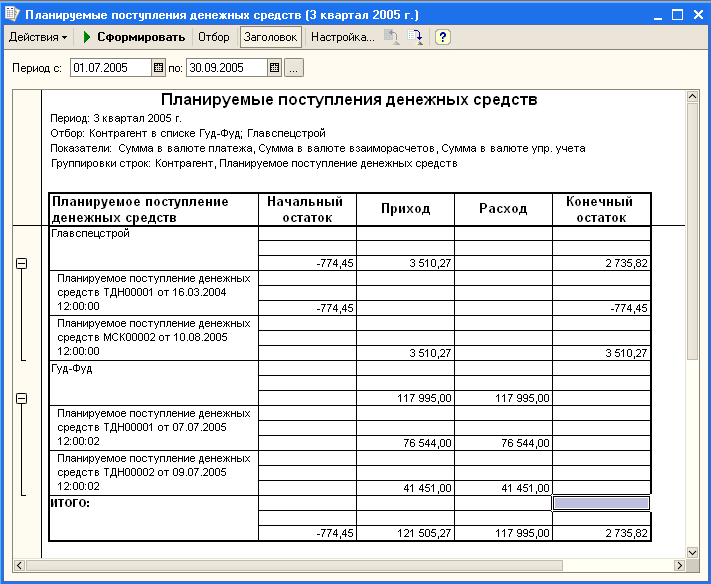Click the Группировки строк description line
Screen dimensions: 711x584
click(254, 163)
